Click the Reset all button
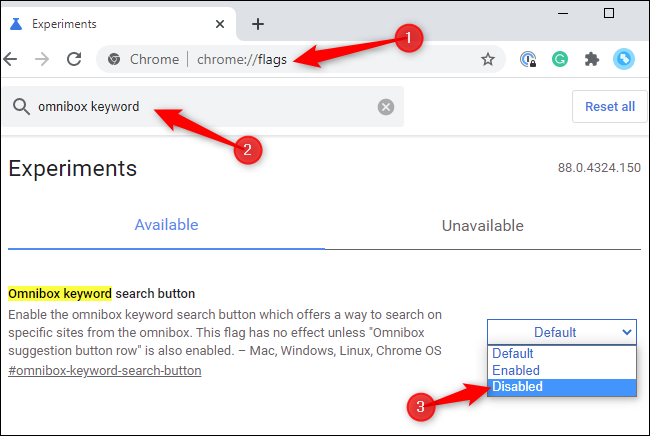 (609, 107)
